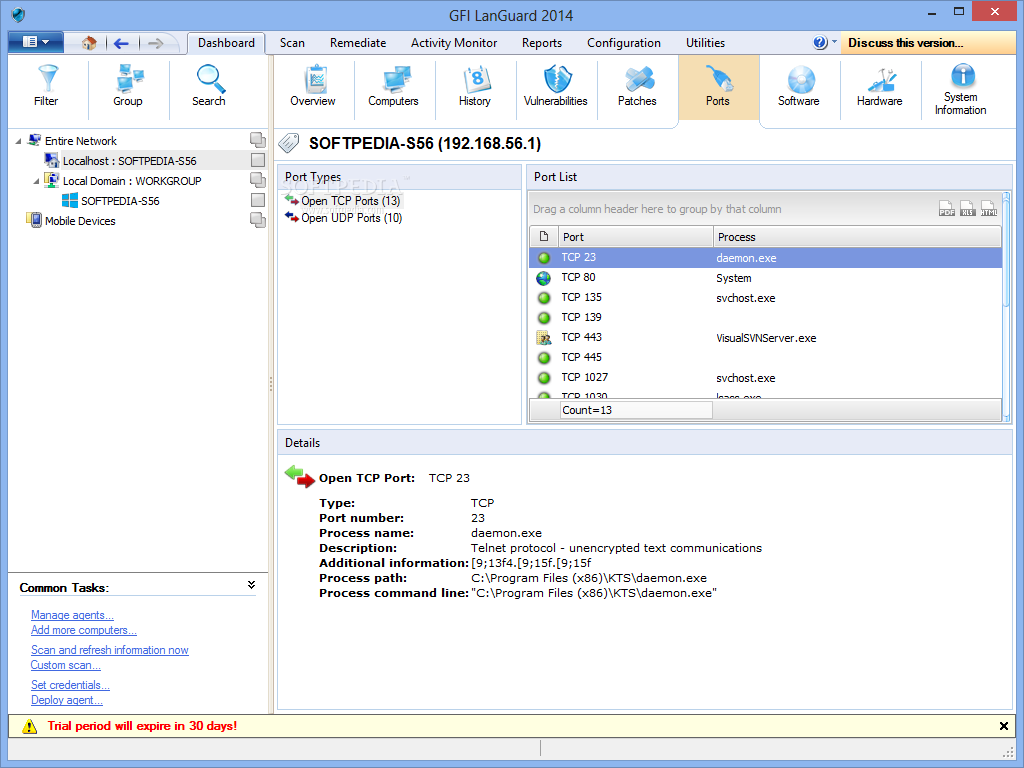The height and width of the screenshot is (768, 1024).
Task: Check the SOFTPEDIA-S56 computer checkbox
Action: (x=258, y=200)
